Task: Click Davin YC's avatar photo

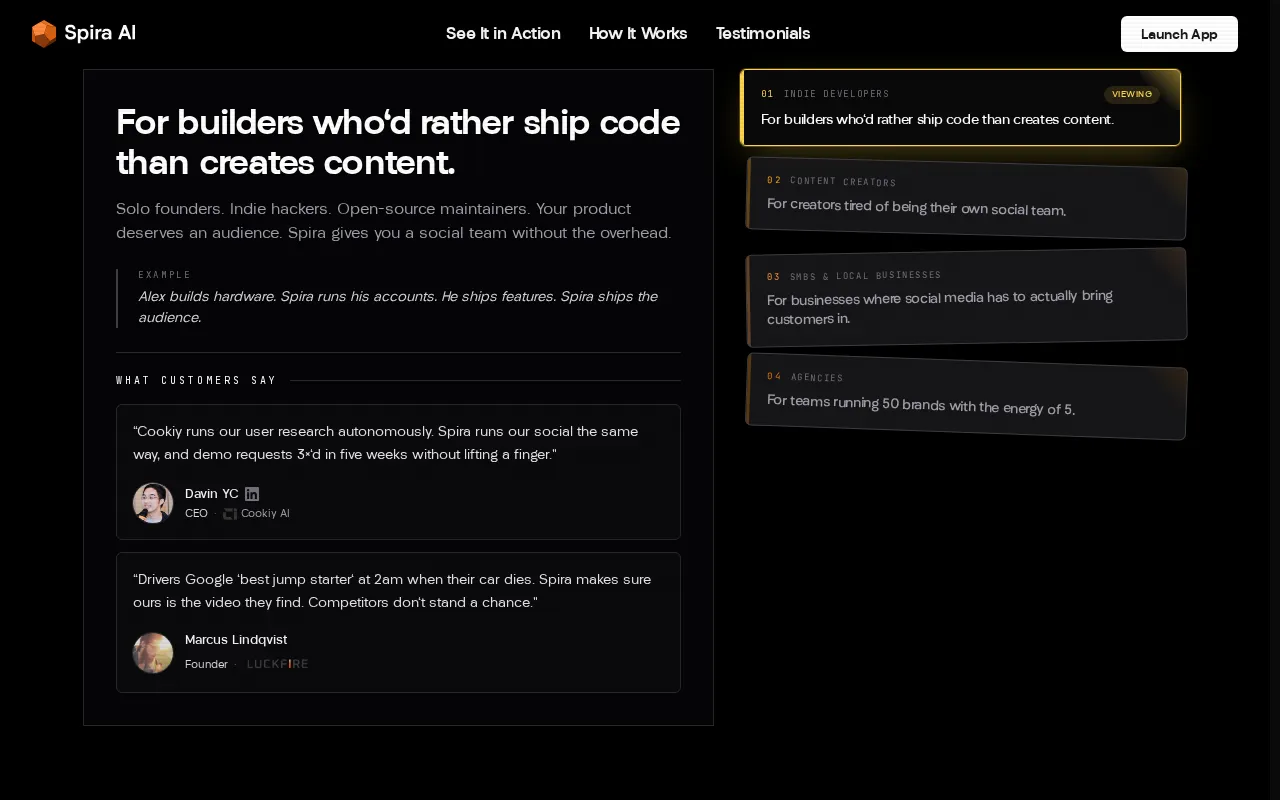Action: (153, 503)
